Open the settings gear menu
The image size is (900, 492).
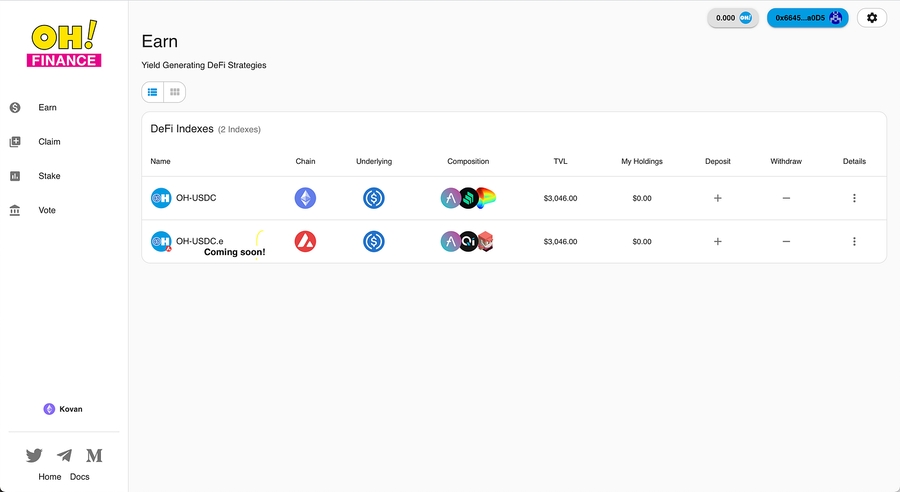(871, 18)
